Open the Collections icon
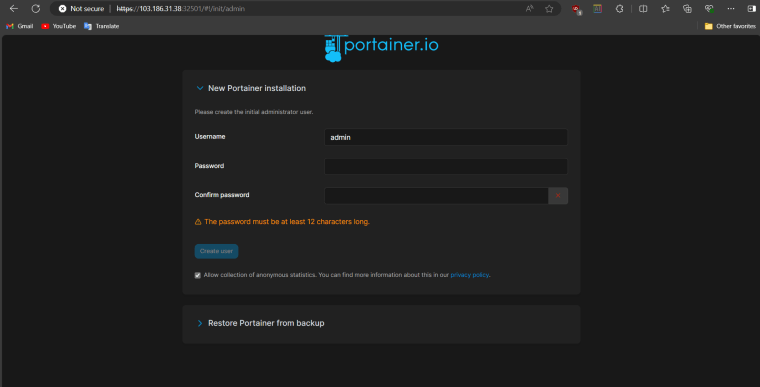 pos(687,9)
